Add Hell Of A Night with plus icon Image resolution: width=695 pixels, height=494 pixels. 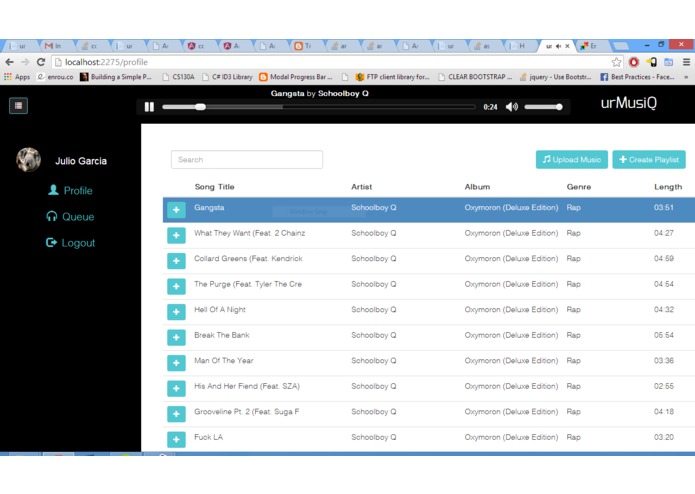coord(176,312)
